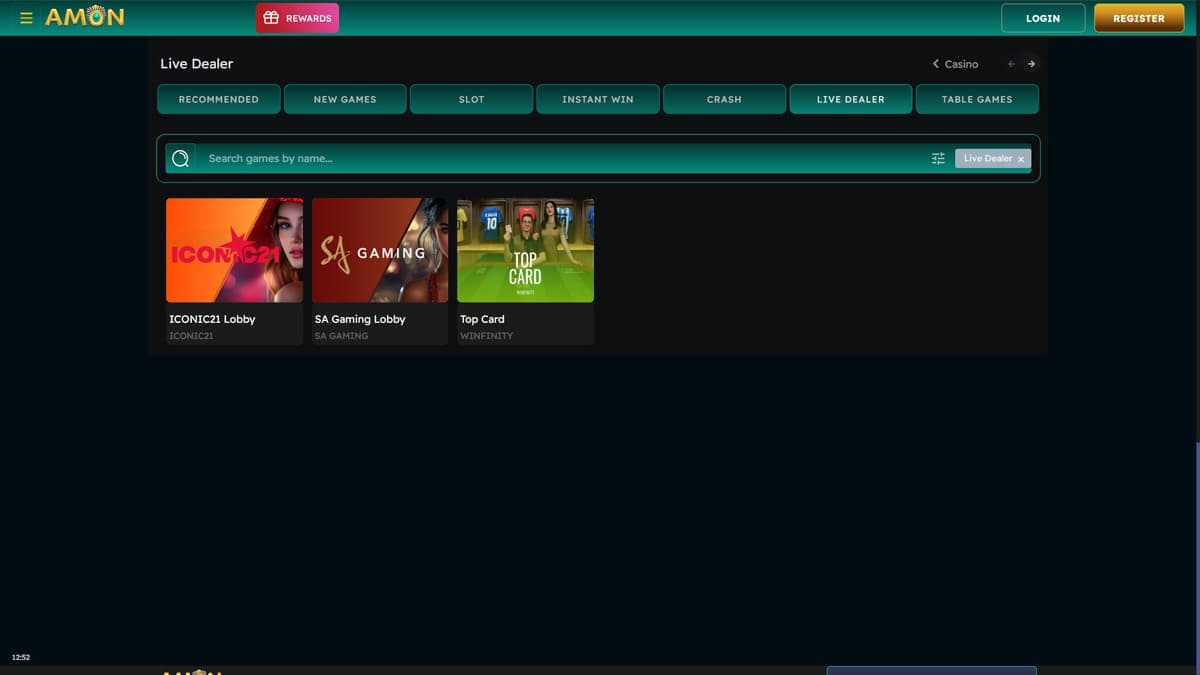Open ICONIC21 Lobby thumbnail
This screenshot has height=675, width=1200.
click(x=234, y=250)
